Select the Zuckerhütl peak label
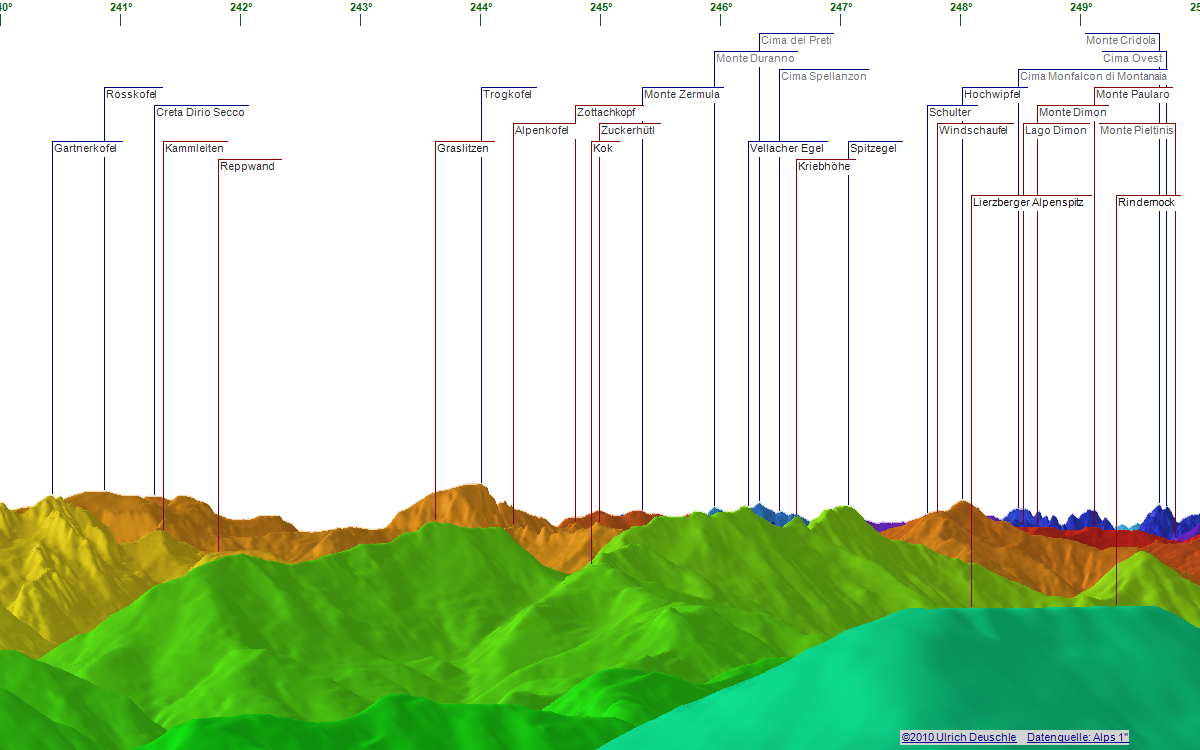 pos(629,130)
